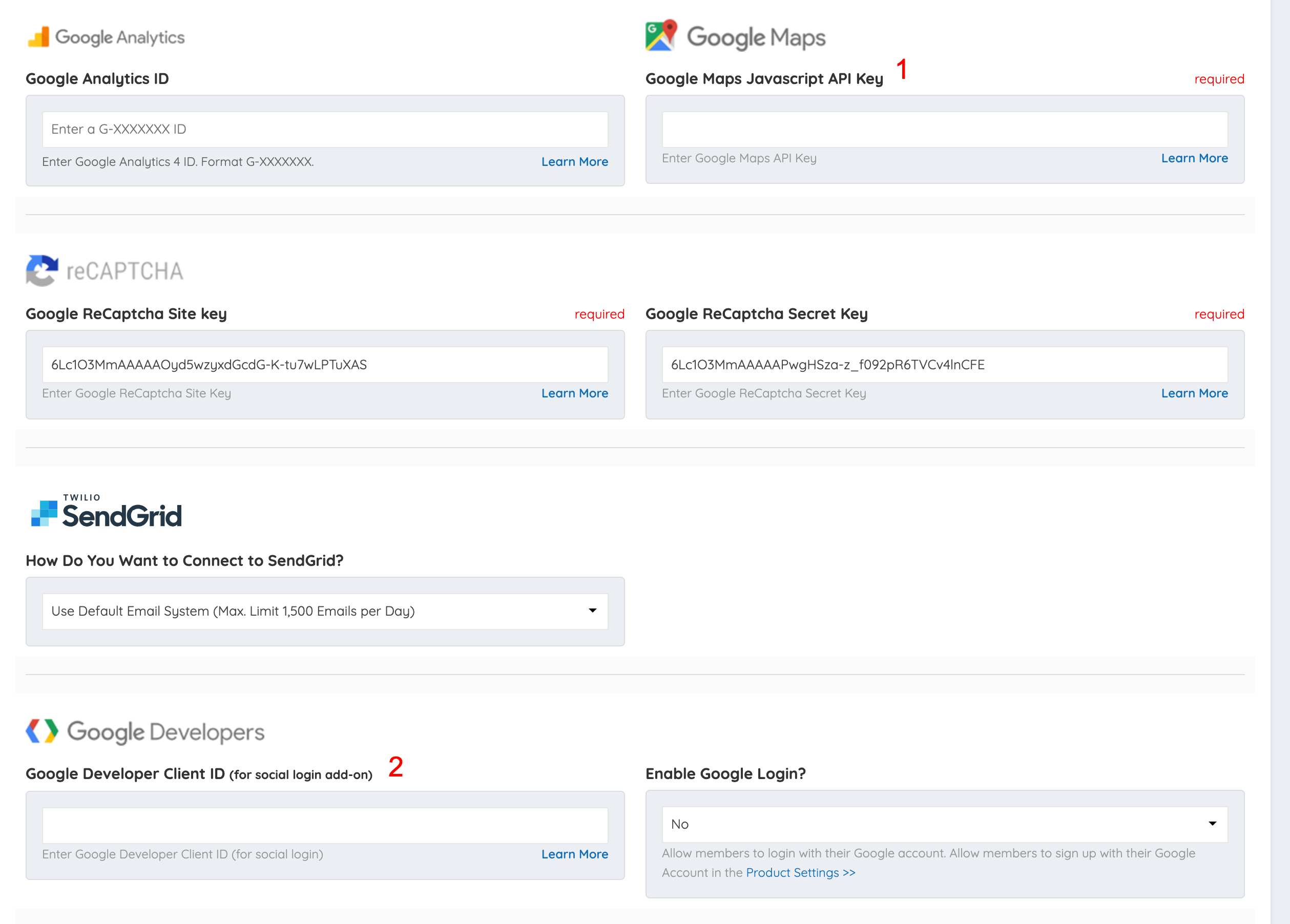
Task: Click the Google Analytics logo icon
Action: (x=38, y=37)
